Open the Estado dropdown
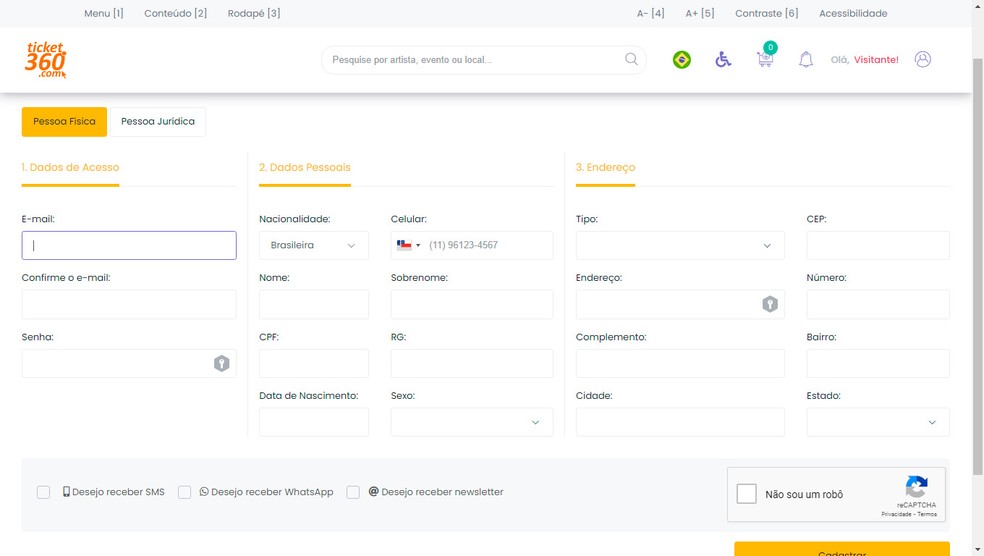 coord(877,422)
